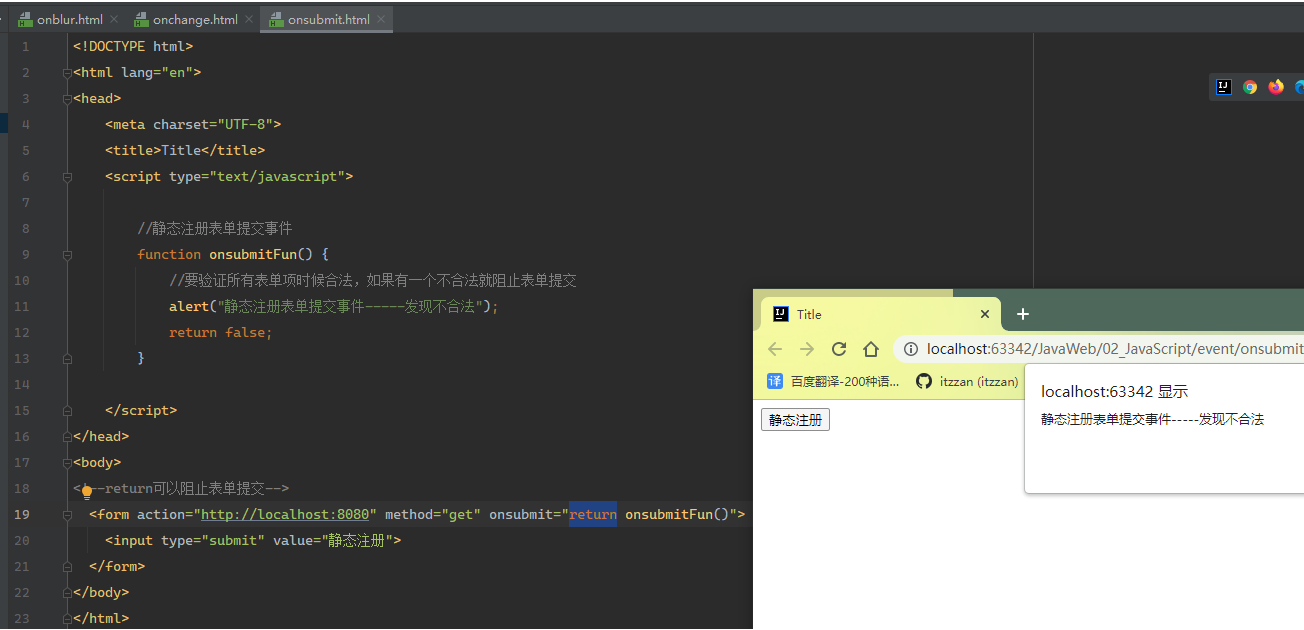
Task: Close the onblur.html editor tab
Action: click(113, 19)
